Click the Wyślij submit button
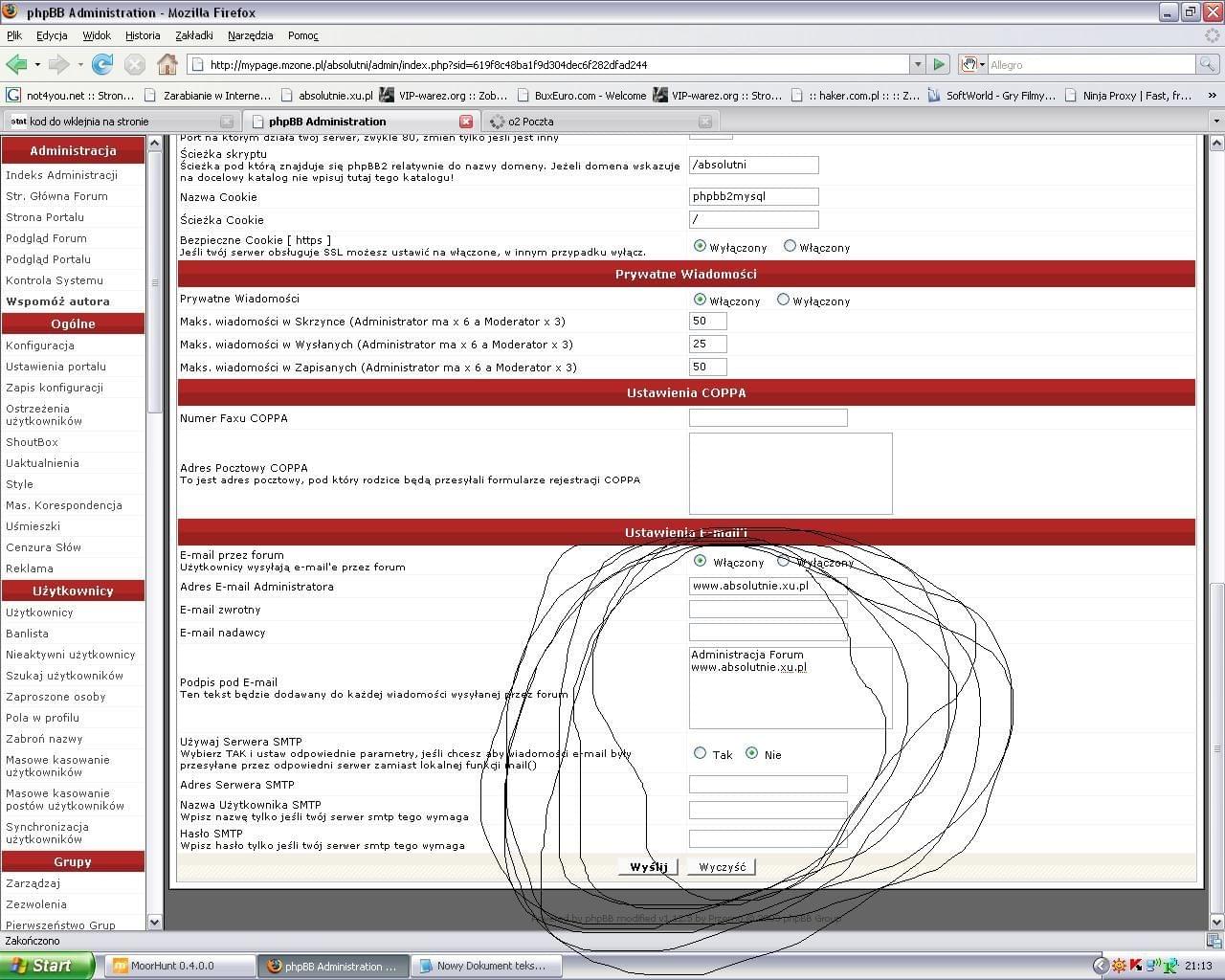This screenshot has width=1225, height=980. [x=649, y=866]
